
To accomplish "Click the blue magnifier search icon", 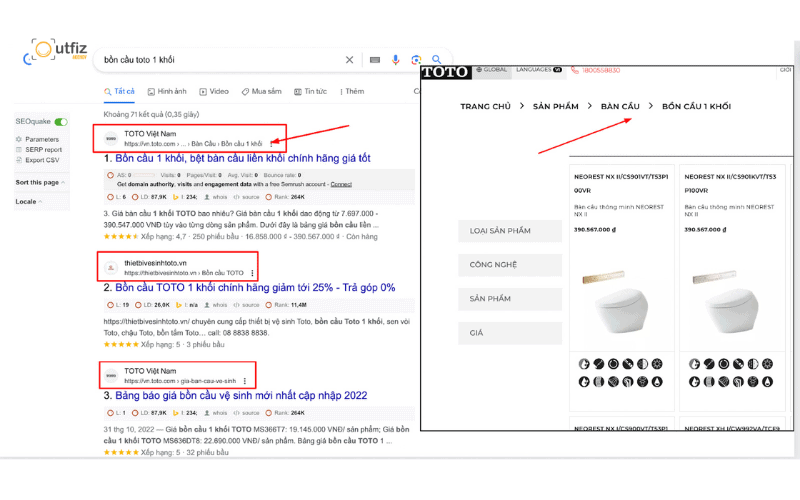I will coord(436,59).
